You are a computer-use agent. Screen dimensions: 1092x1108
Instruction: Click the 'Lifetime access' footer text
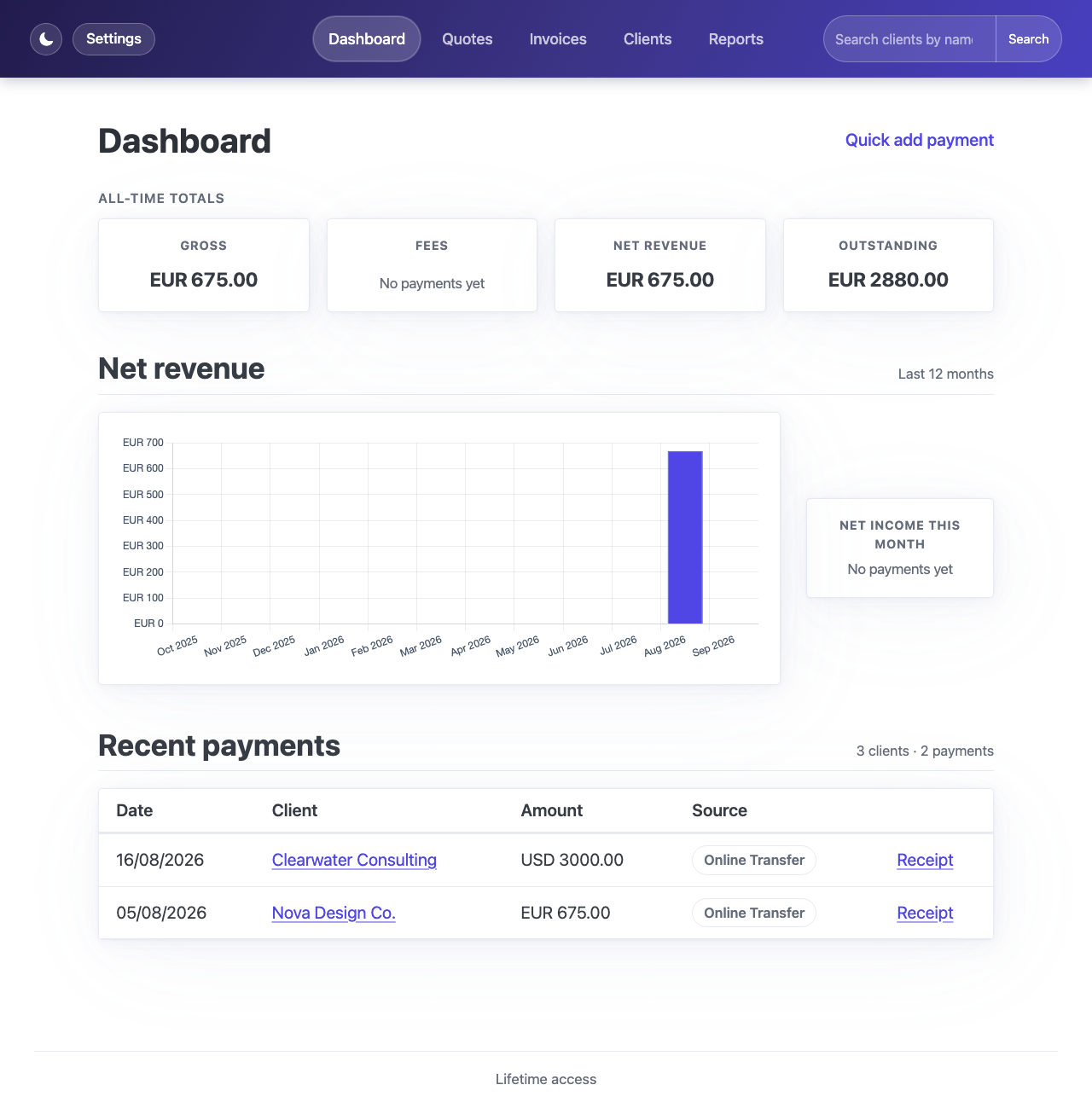pyautogui.click(x=546, y=1079)
